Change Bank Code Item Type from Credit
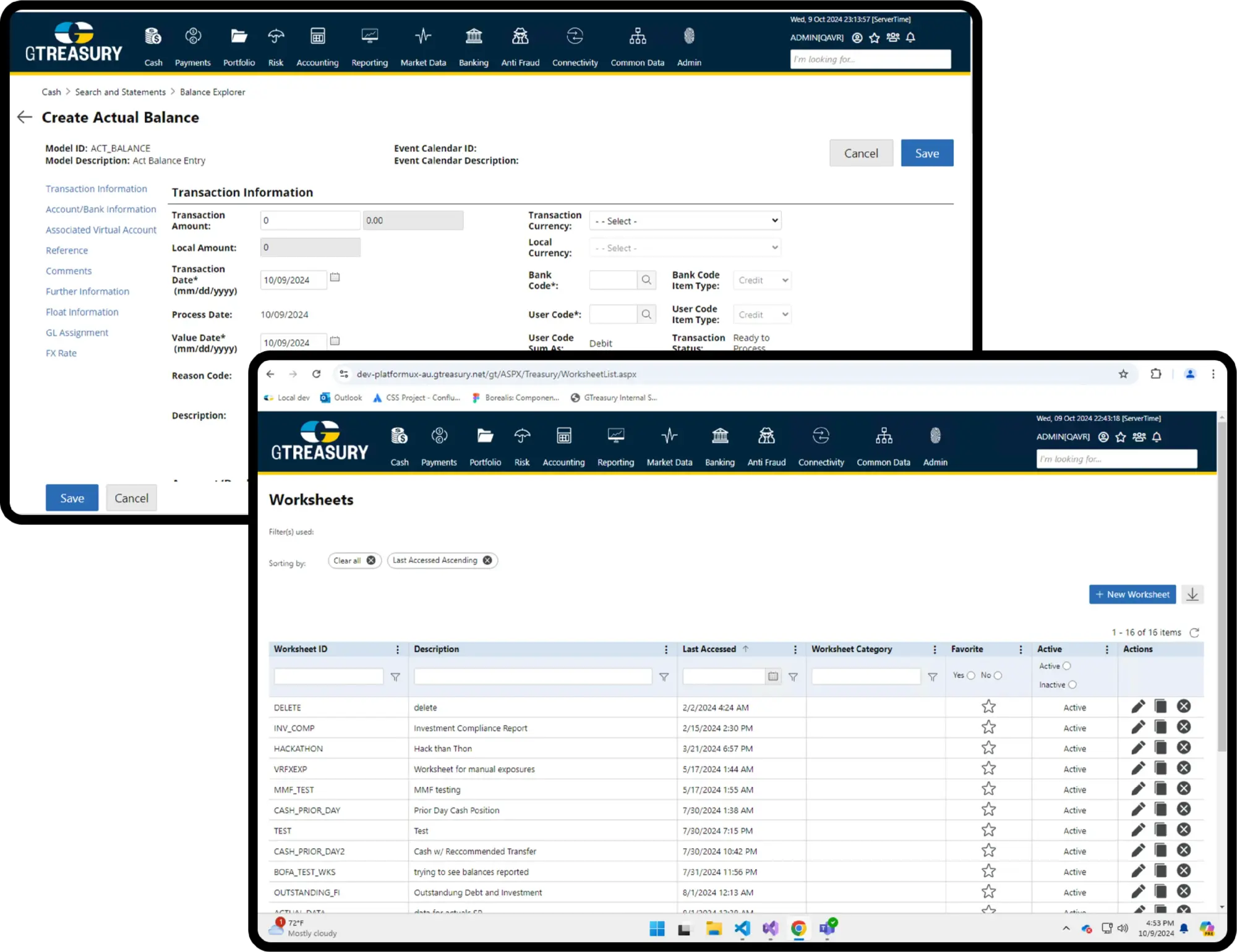Screen dimensions: 1237x952 tap(761, 280)
